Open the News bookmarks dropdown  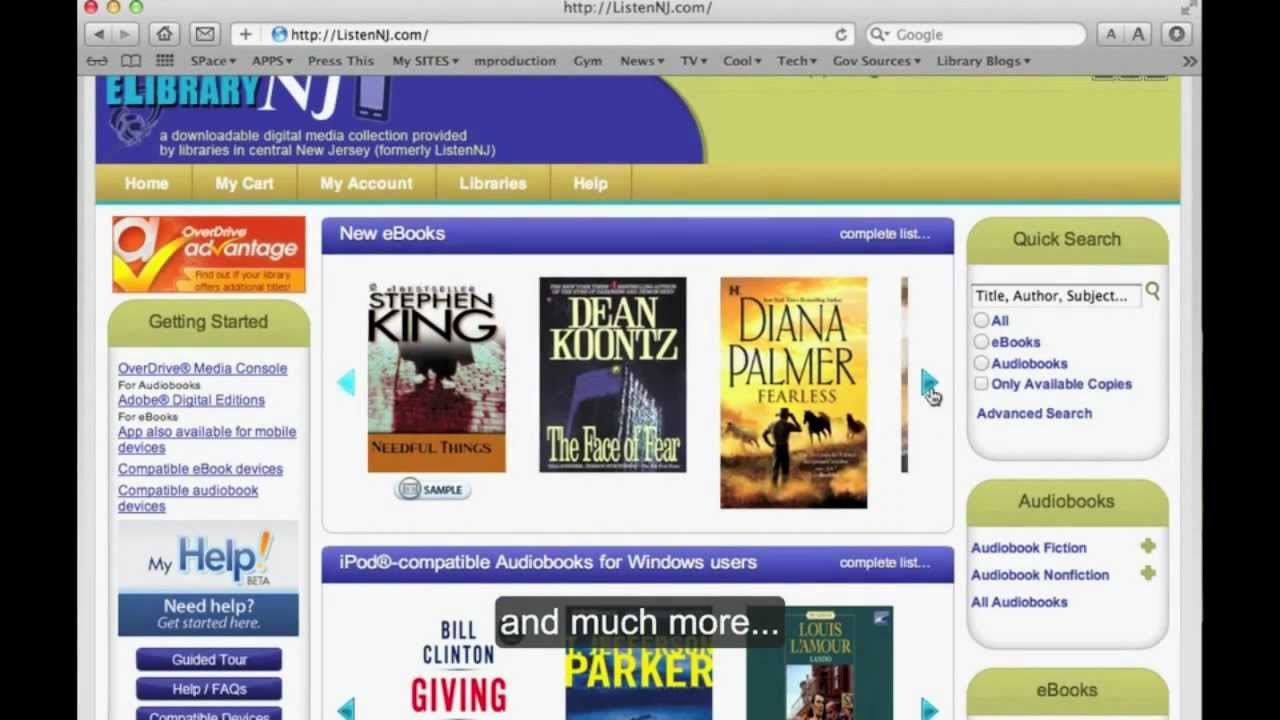click(x=642, y=61)
